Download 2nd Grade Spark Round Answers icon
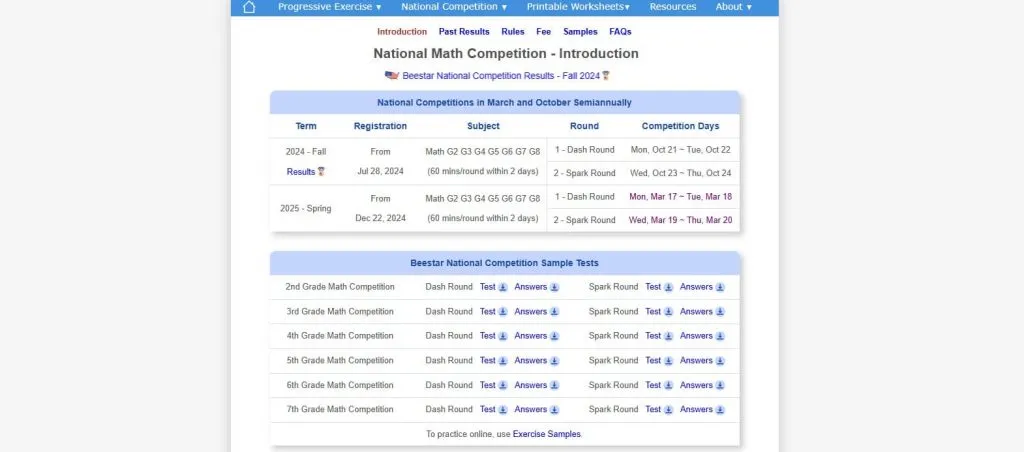 coord(720,287)
